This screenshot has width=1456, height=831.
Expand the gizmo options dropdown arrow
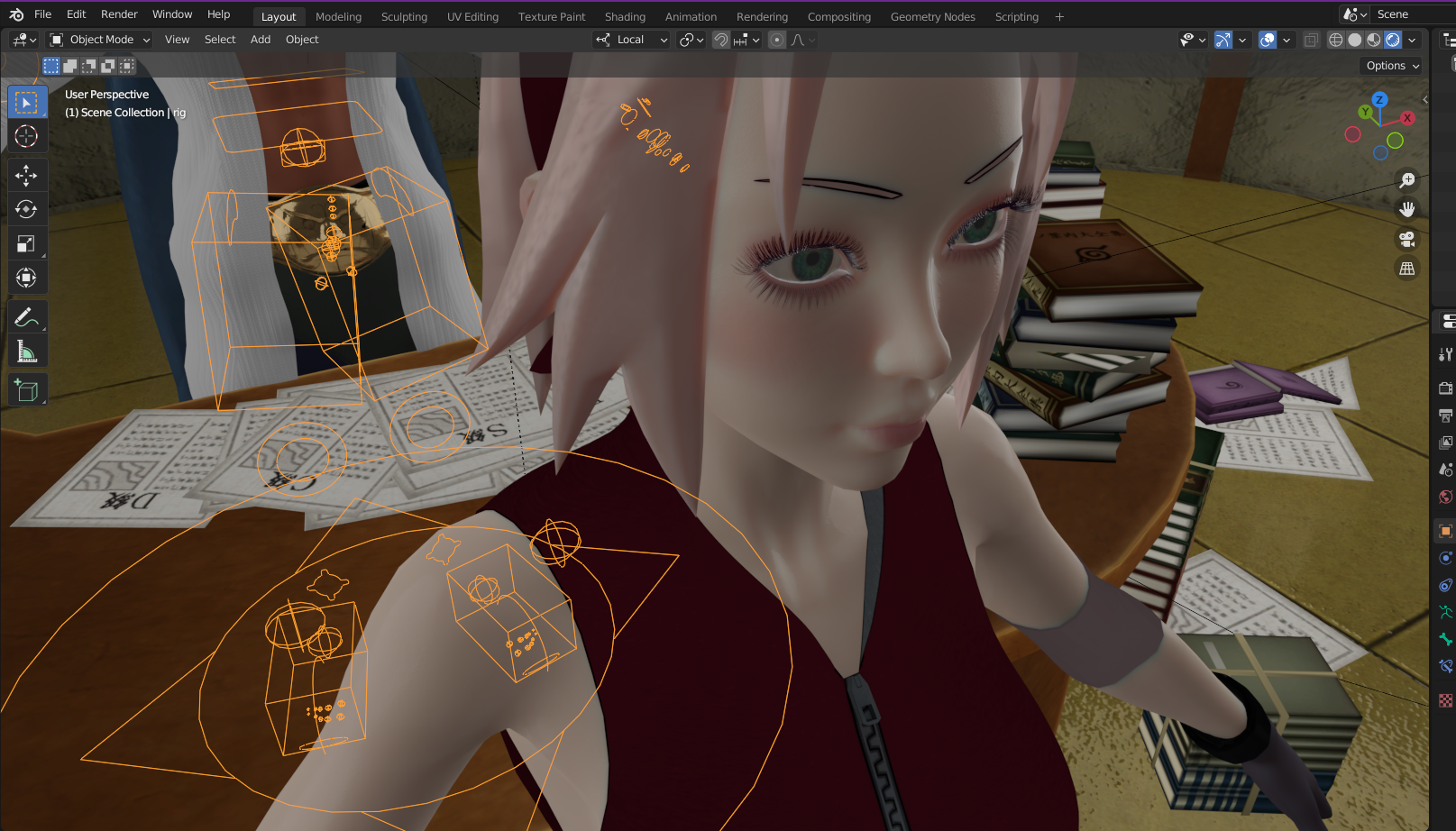click(1242, 40)
